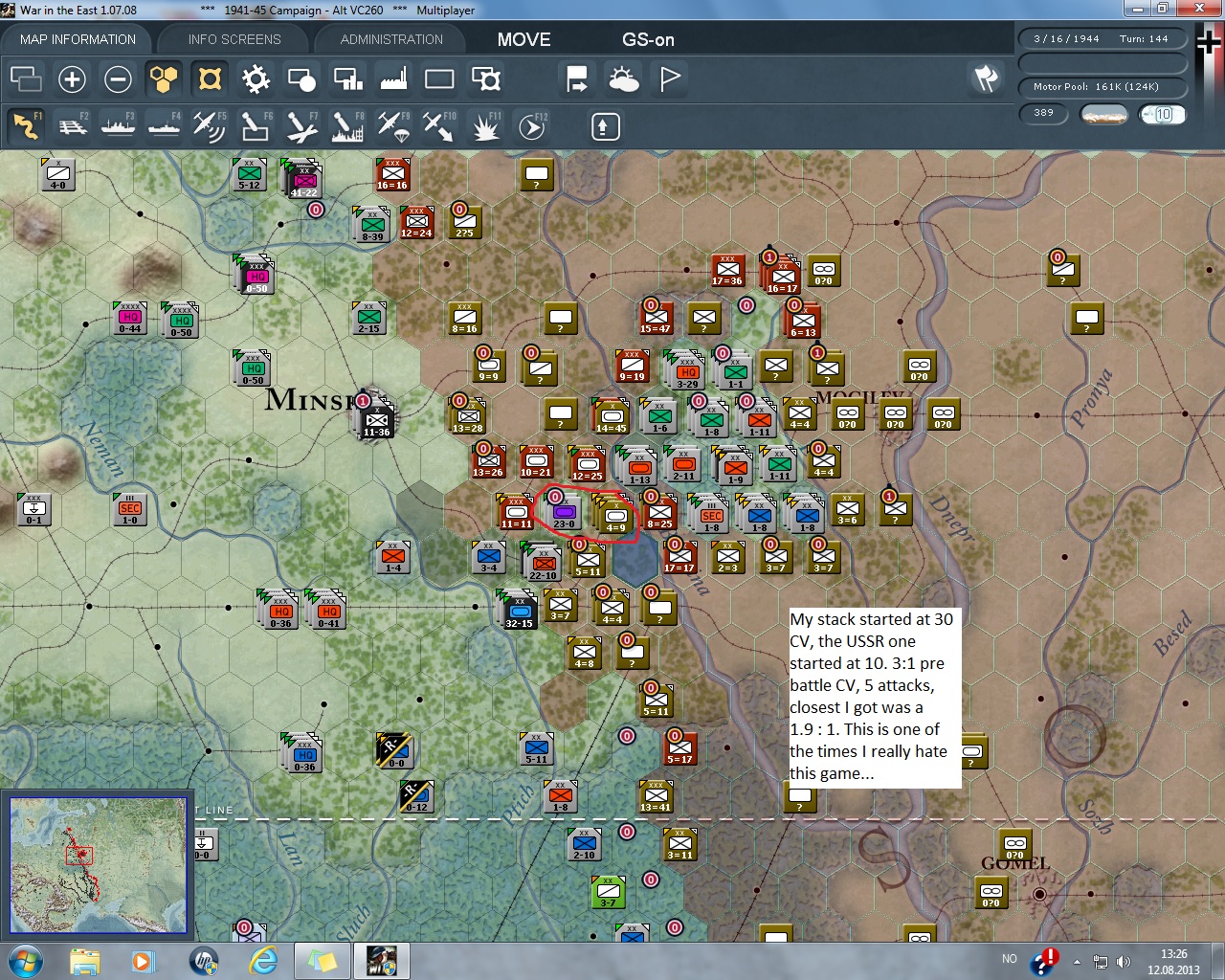Select F3 naval transport mode
1225x980 pixels.
[x=118, y=126]
